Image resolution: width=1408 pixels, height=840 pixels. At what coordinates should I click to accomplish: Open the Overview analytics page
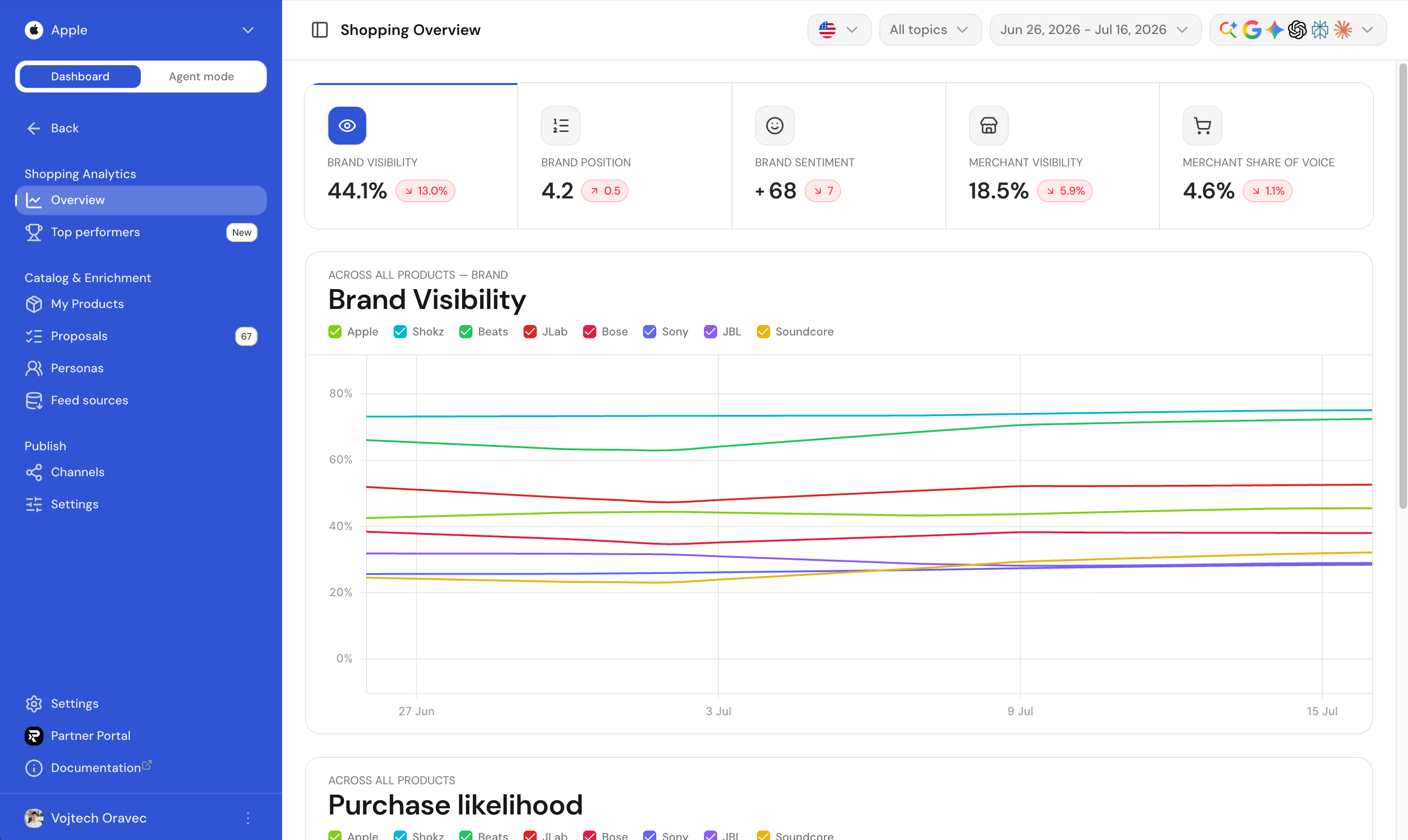(x=141, y=200)
